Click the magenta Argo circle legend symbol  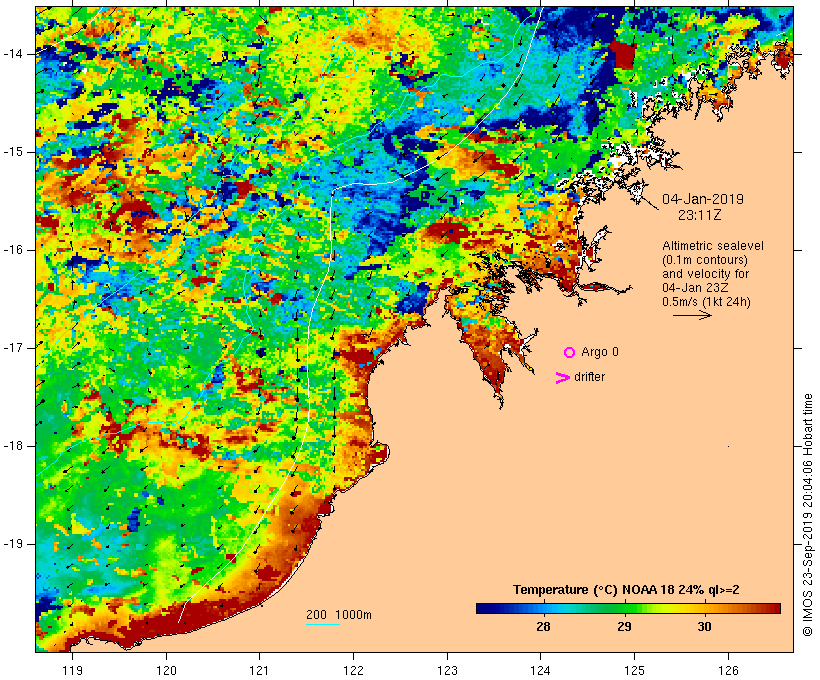point(570,353)
